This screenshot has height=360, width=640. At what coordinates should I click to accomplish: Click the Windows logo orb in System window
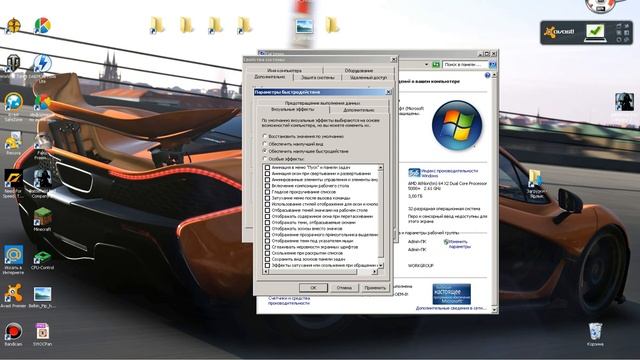coord(457,125)
